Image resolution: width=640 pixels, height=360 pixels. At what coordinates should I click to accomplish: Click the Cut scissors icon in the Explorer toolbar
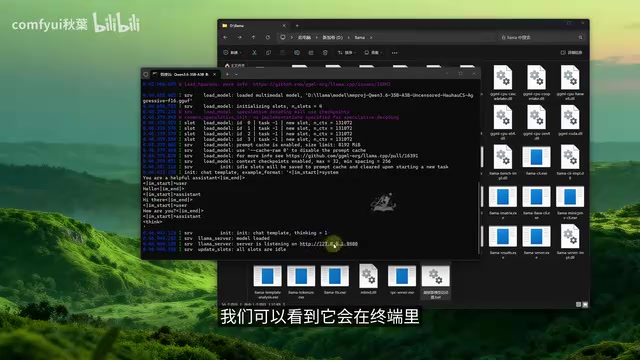(254, 53)
